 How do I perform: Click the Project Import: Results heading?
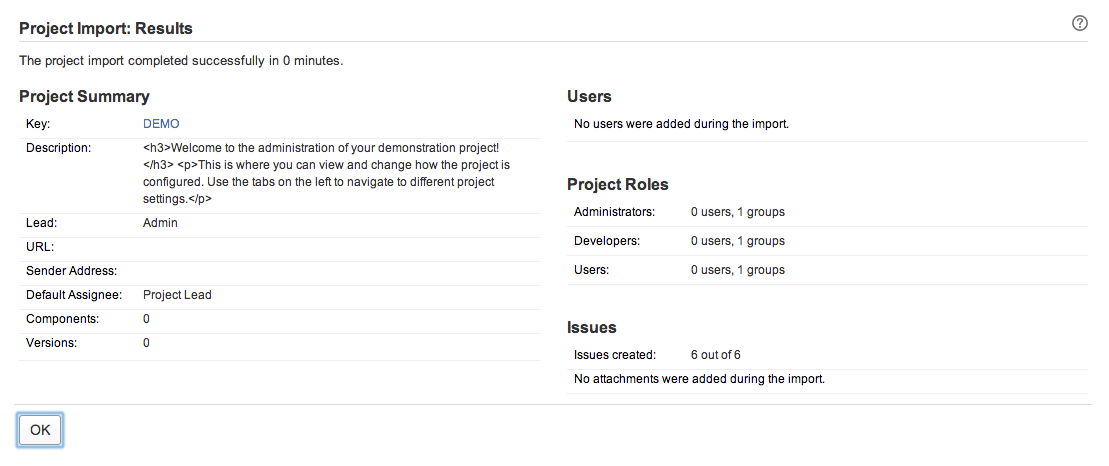point(106,28)
